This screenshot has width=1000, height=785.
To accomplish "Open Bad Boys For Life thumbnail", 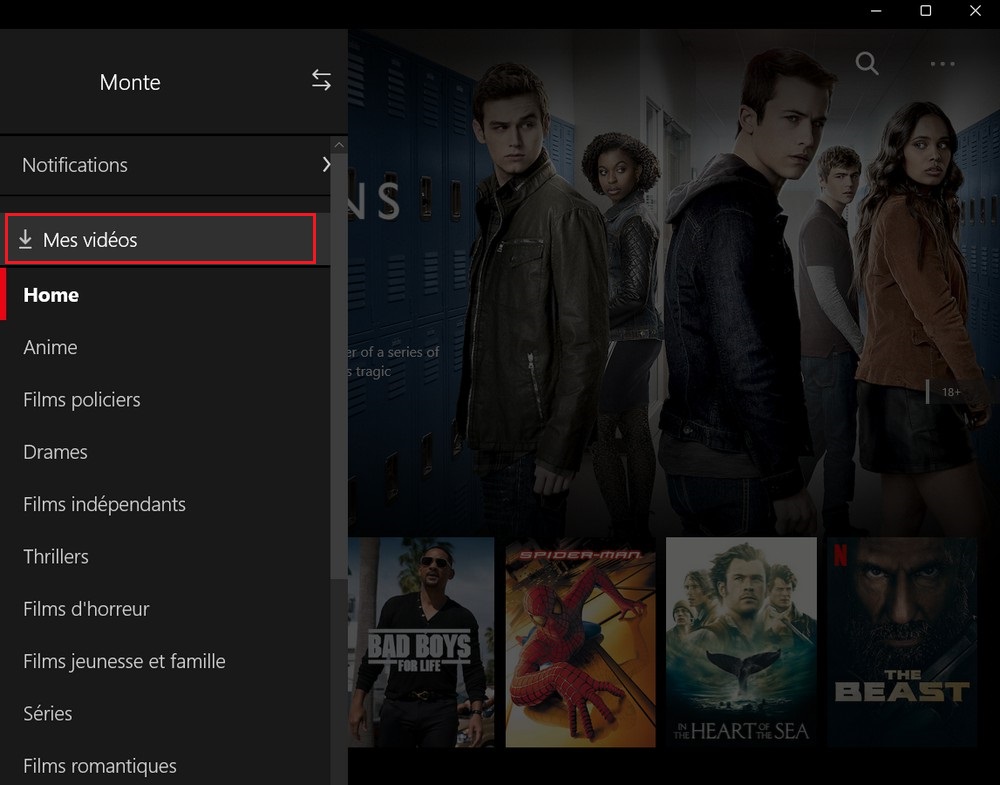I will [421, 642].
